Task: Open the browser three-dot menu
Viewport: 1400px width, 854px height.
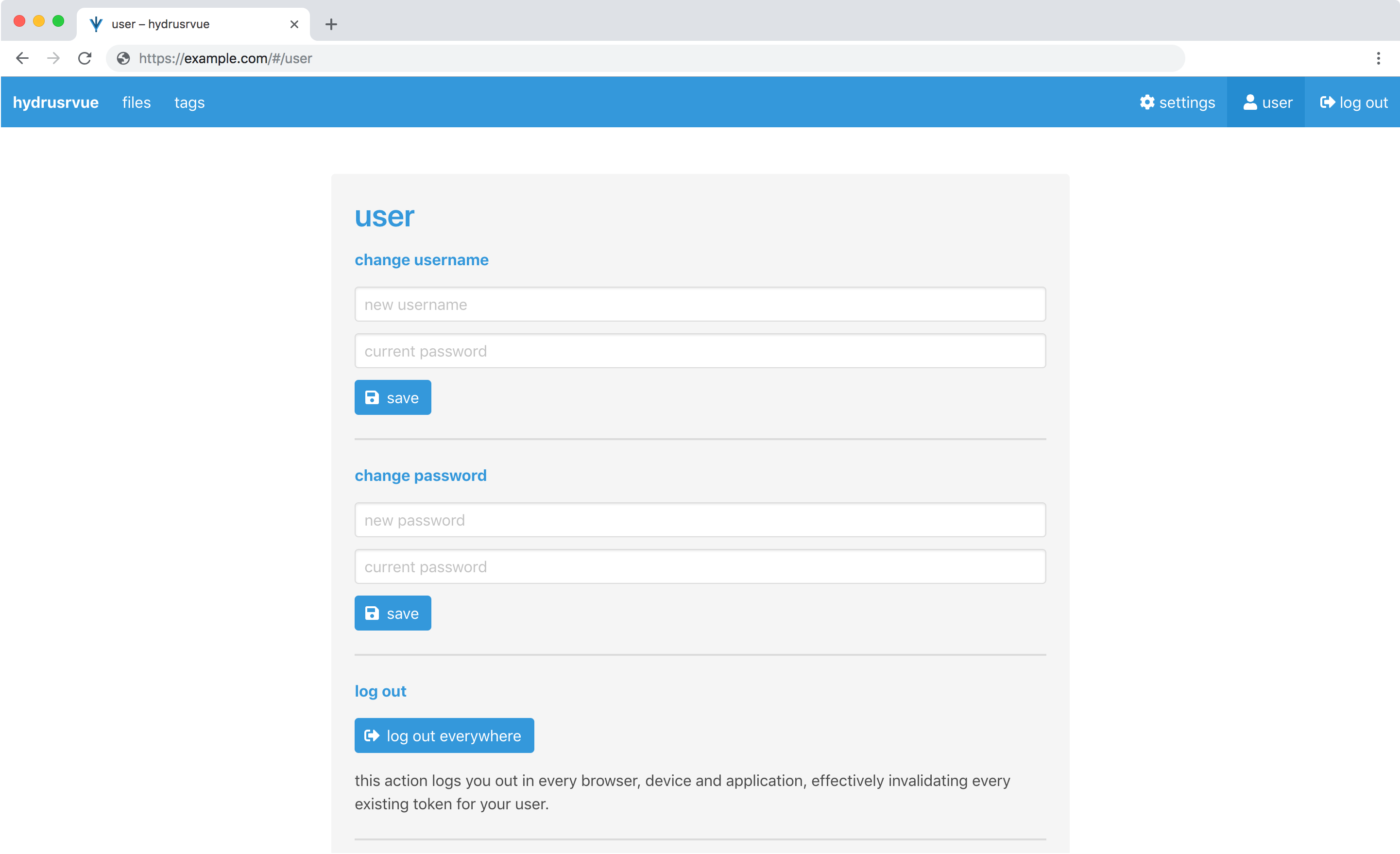Action: [1378, 58]
